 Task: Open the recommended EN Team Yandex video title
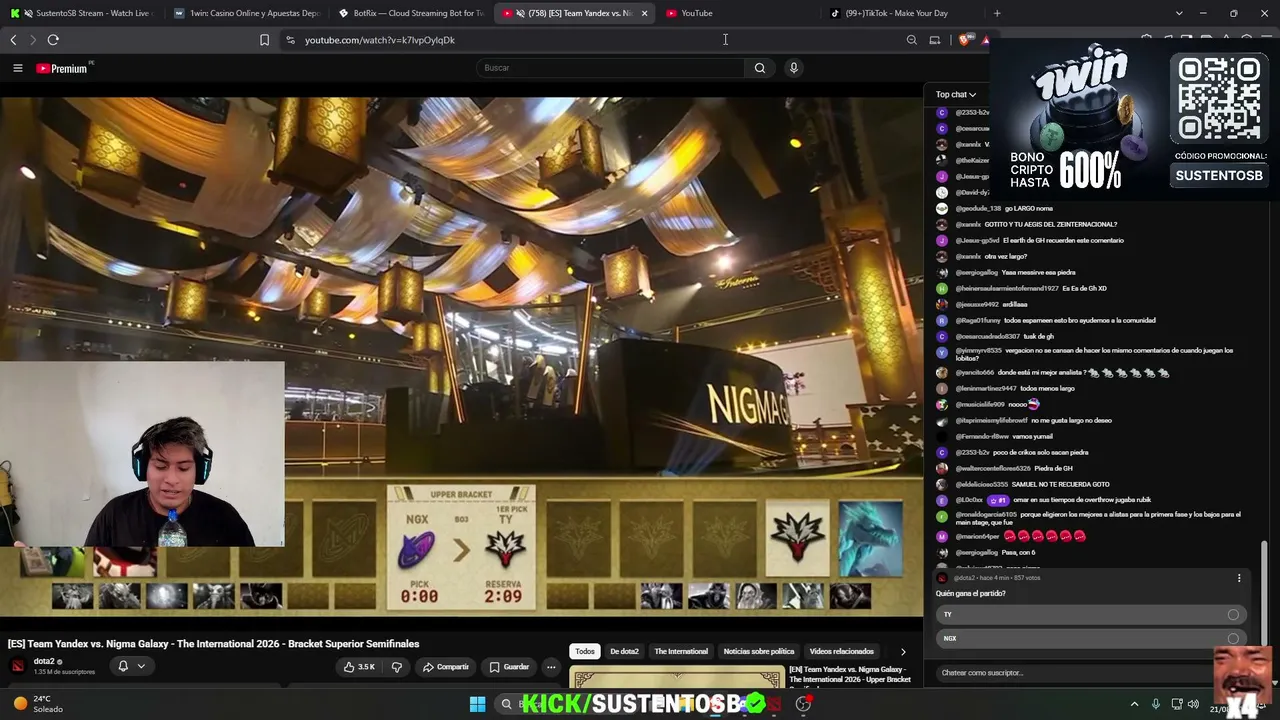[x=850, y=675]
